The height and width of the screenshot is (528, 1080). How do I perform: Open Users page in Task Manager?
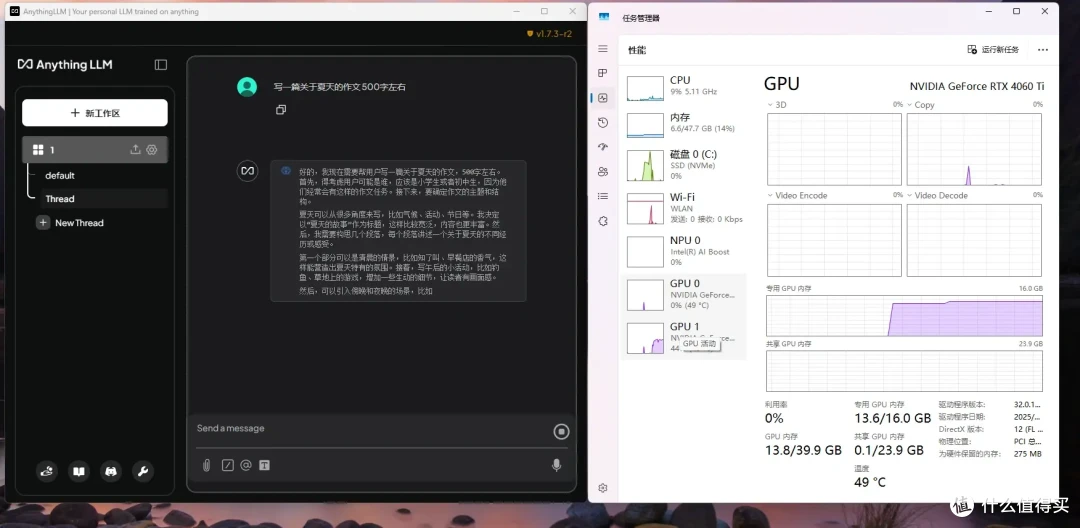click(603, 171)
